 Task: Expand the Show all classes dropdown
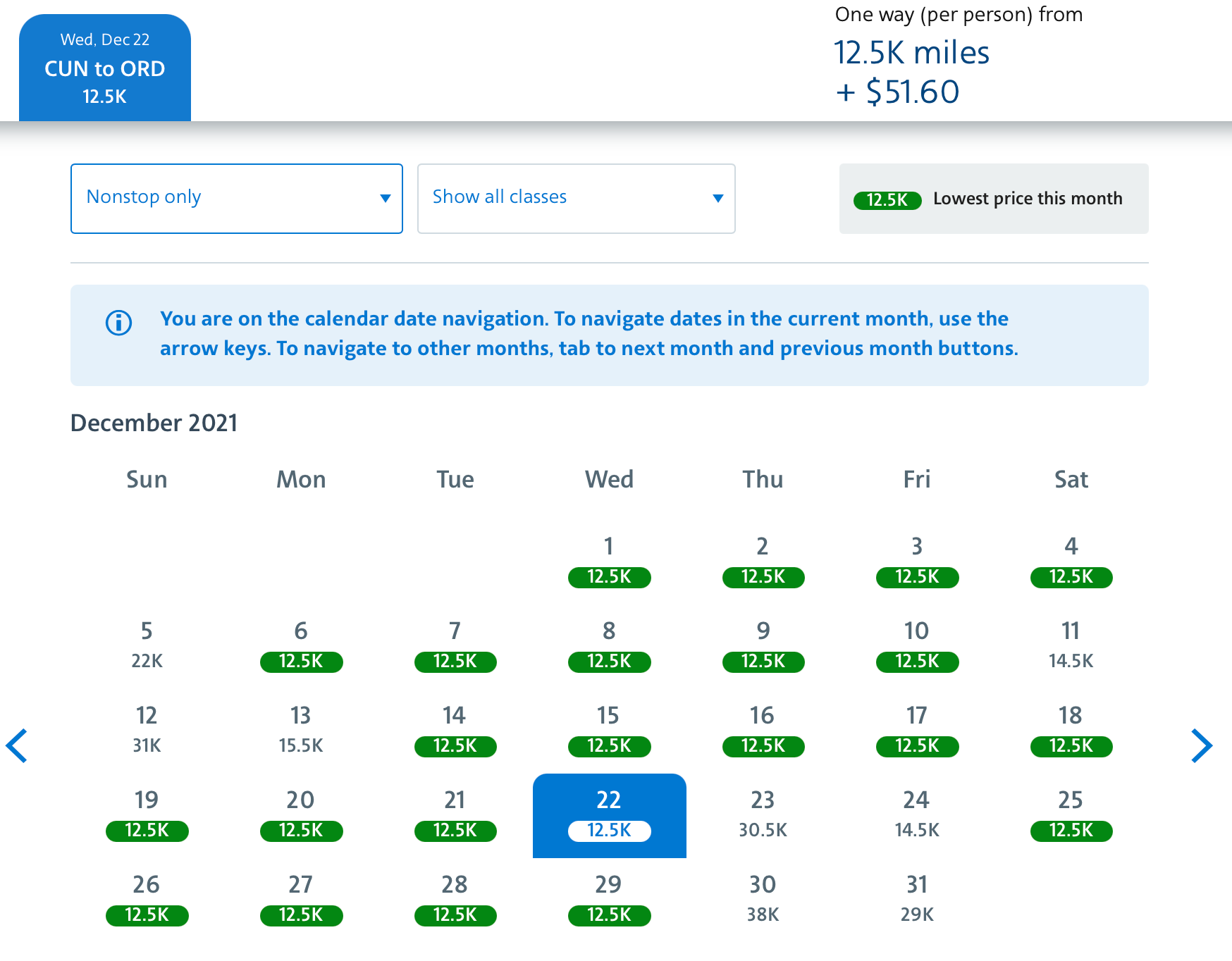pos(576,199)
